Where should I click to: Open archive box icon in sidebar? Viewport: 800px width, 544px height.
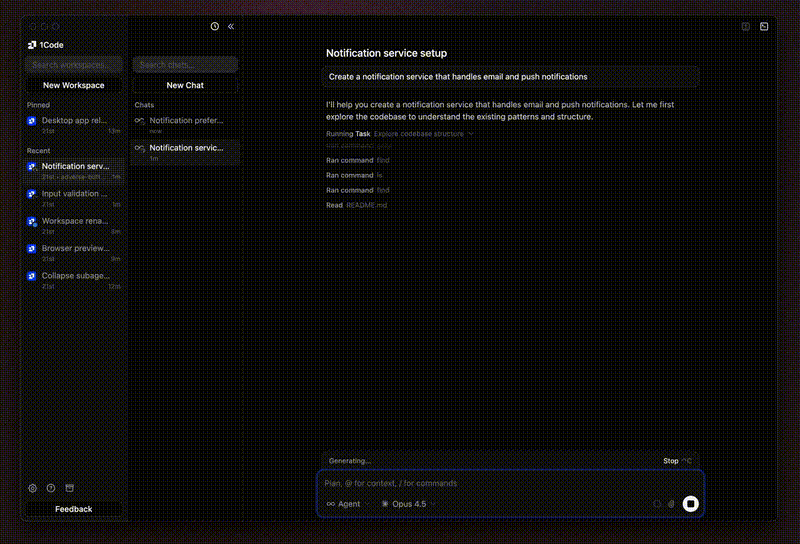(70, 488)
